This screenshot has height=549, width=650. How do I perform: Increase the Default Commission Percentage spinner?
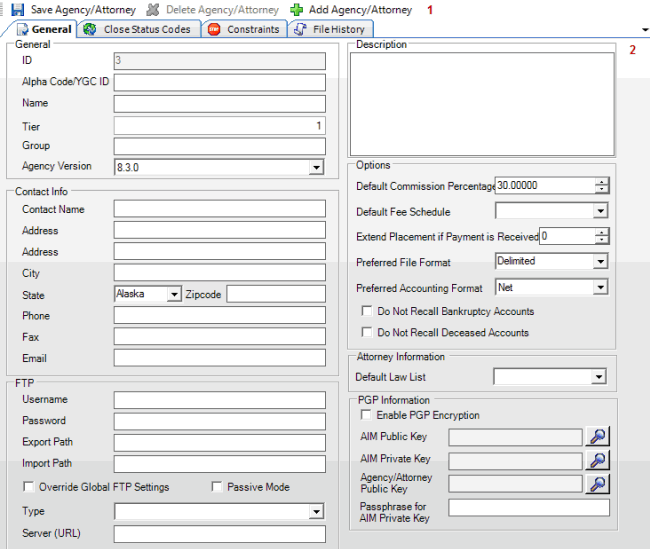coord(601,181)
